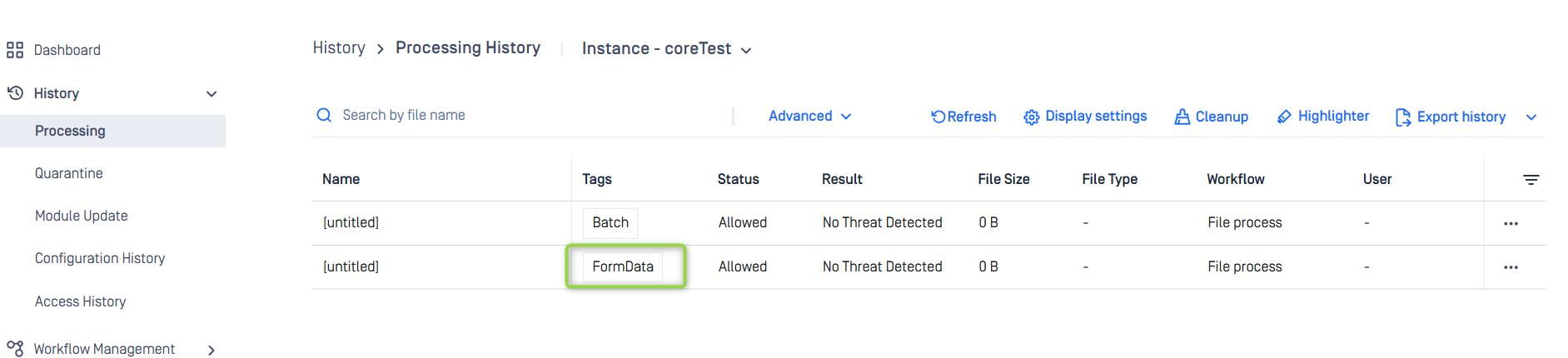Open the column filter icon in table header
This screenshot has height=358, width=1568.
click(x=1531, y=179)
